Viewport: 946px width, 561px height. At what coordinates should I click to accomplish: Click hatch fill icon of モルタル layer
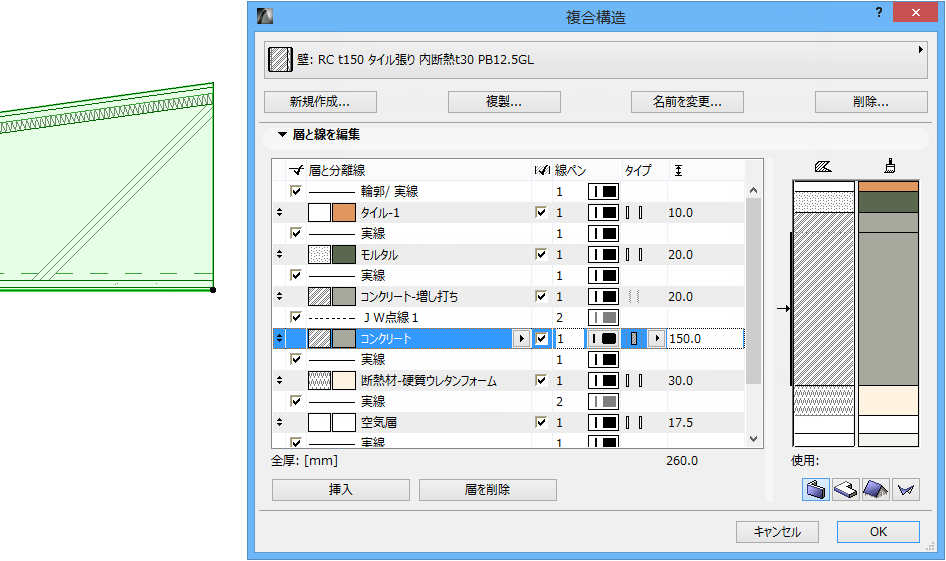tap(319, 255)
